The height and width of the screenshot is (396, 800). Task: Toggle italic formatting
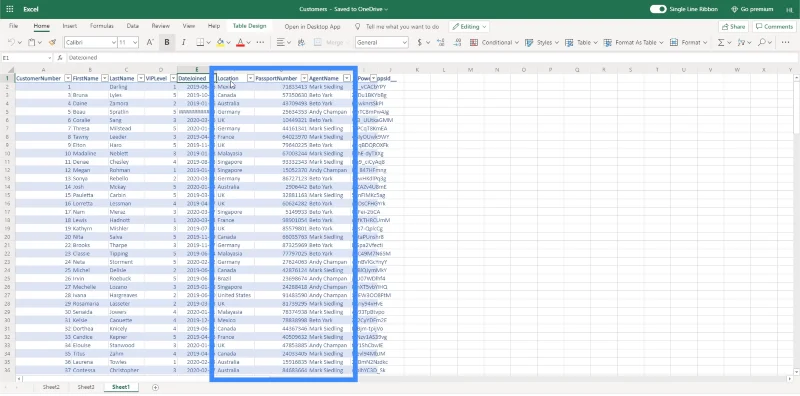click(184, 42)
